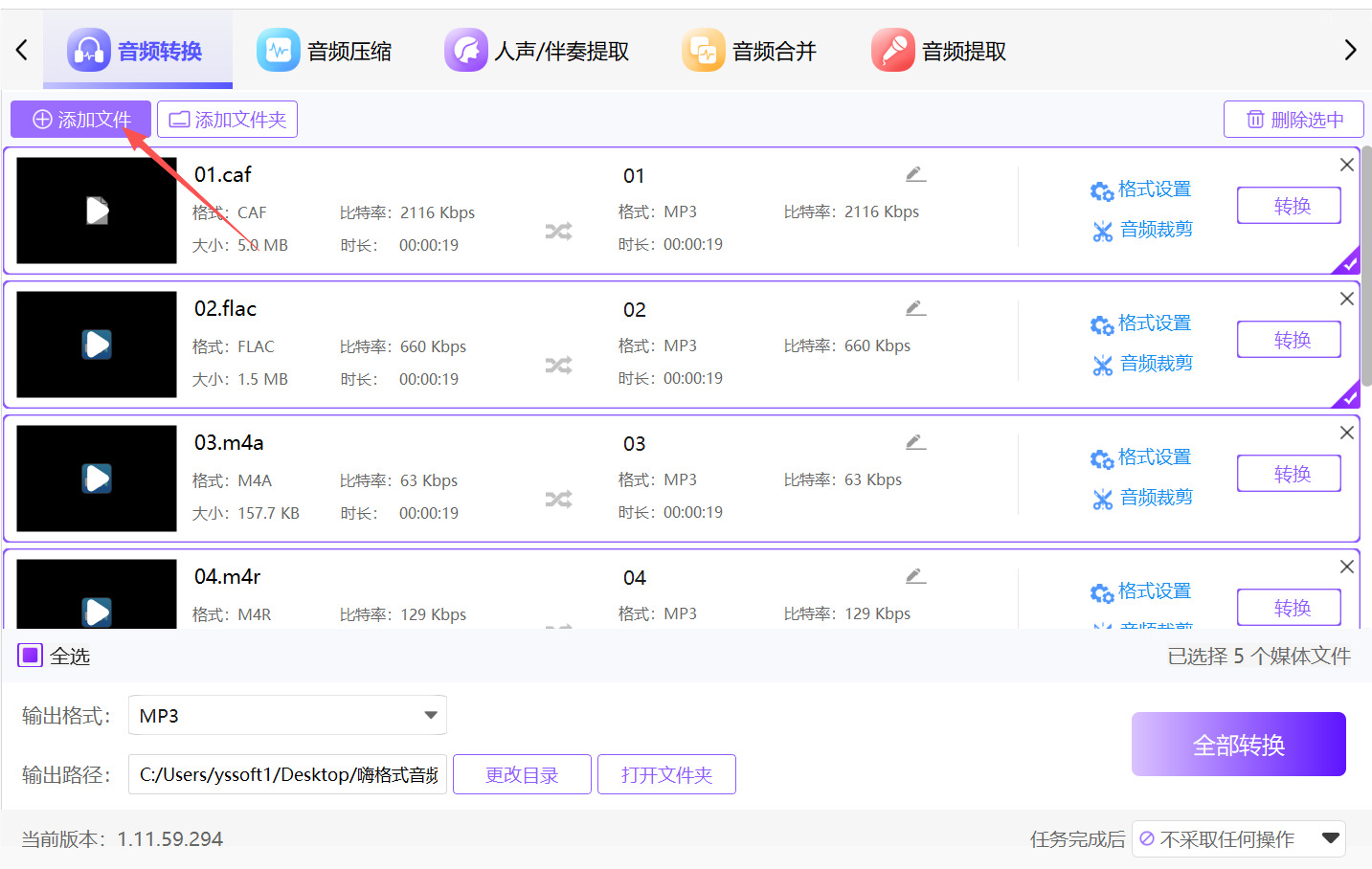The image size is (1372, 869).
Task: Open the 输出格式 MP3 dropdown
Action: (x=287, y=715)
